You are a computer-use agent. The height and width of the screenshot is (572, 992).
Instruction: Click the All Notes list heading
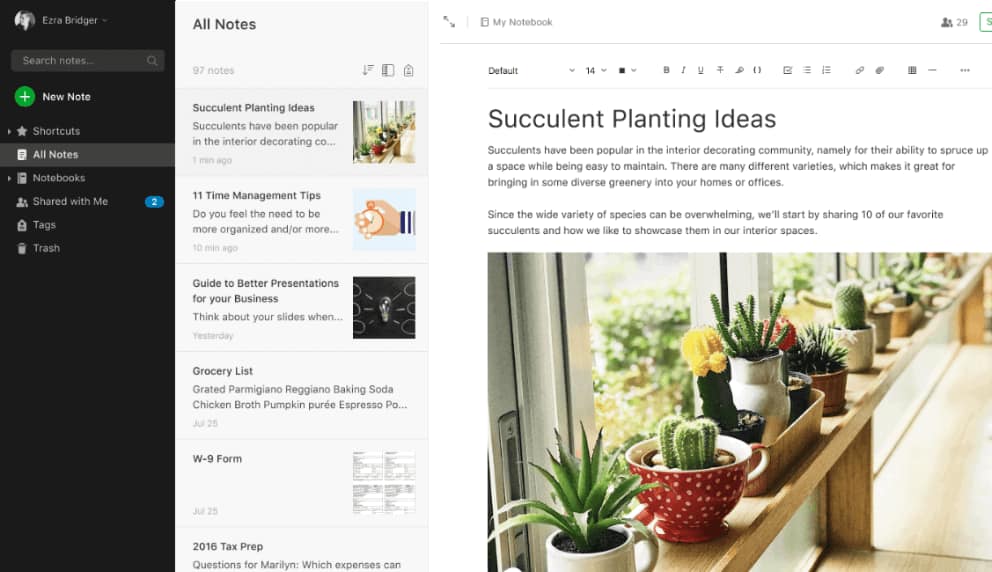pyautogui.click(x=224, y=24)
